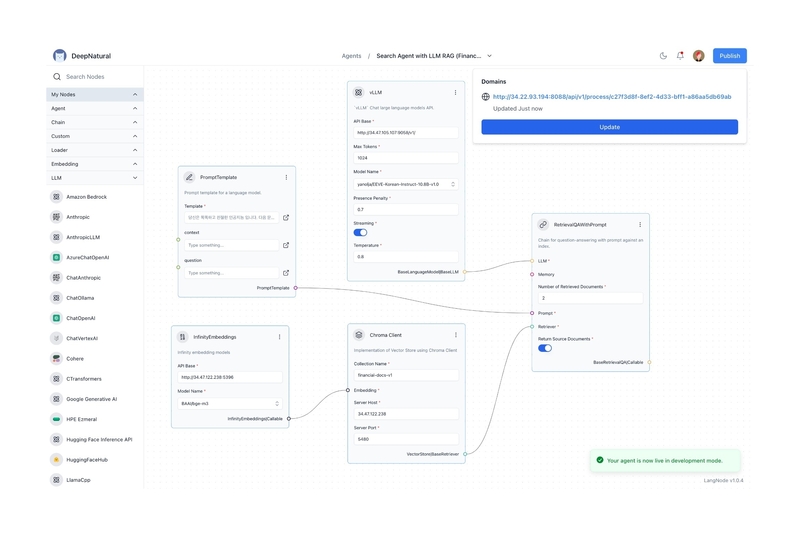Viewport: 800px width, 535px height.
Task: Click the DeepNatural logo icon
Action: [x=59, y=56]
